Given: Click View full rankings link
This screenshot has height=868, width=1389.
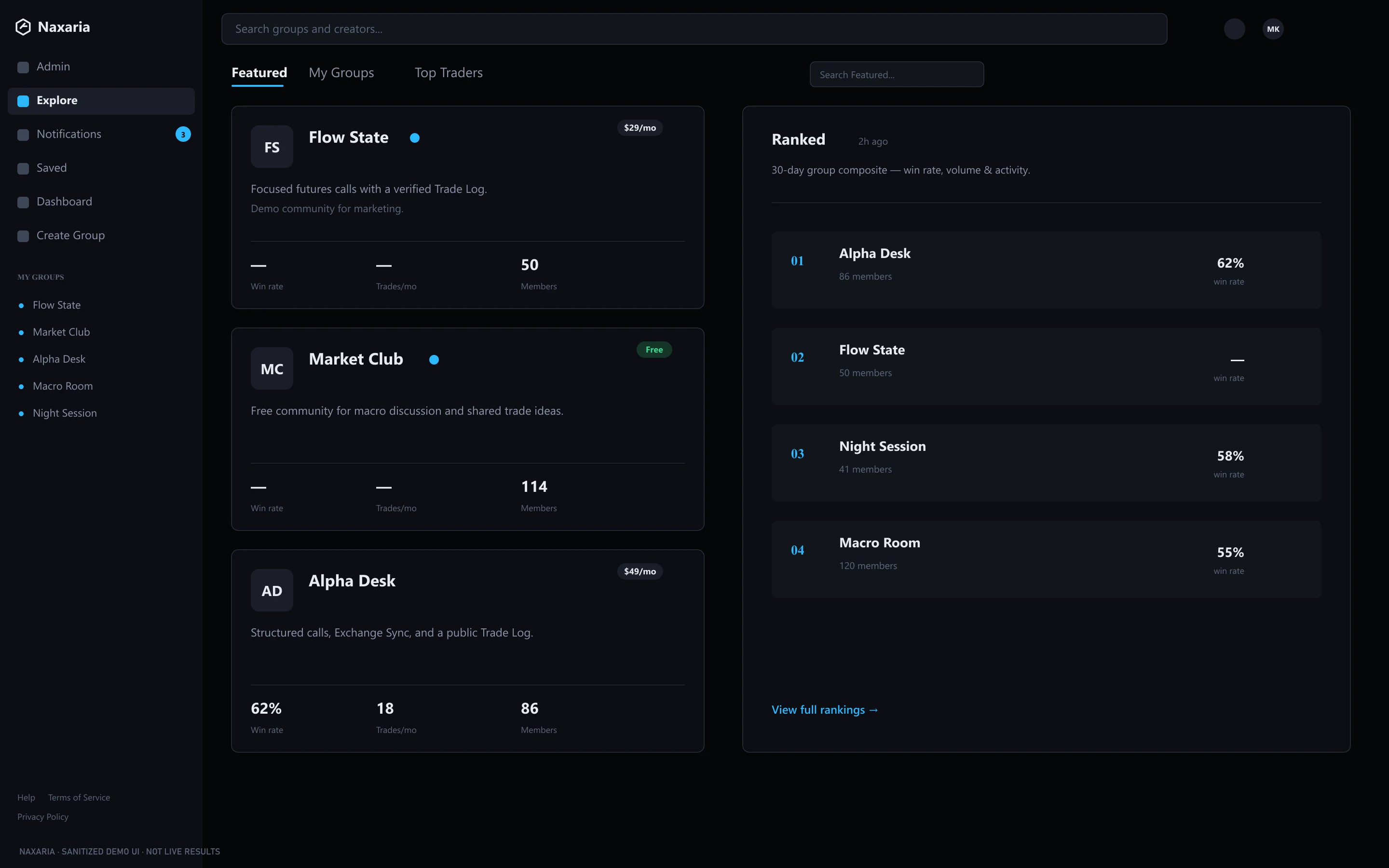Looking at the screenshot, I should coord(825,710).
